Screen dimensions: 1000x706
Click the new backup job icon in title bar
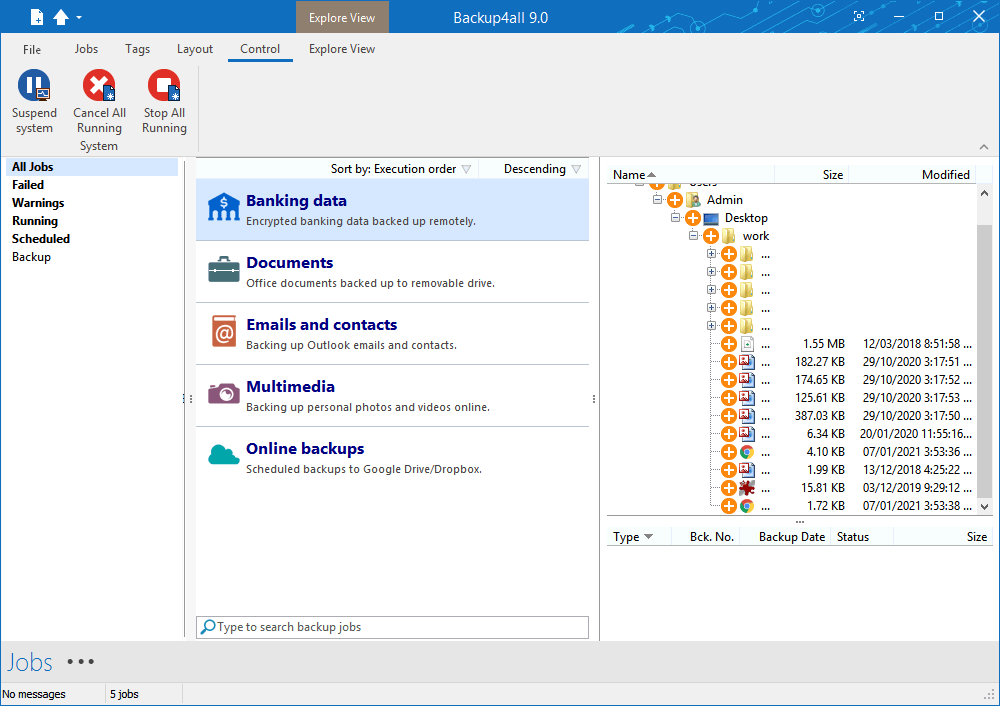37,17
